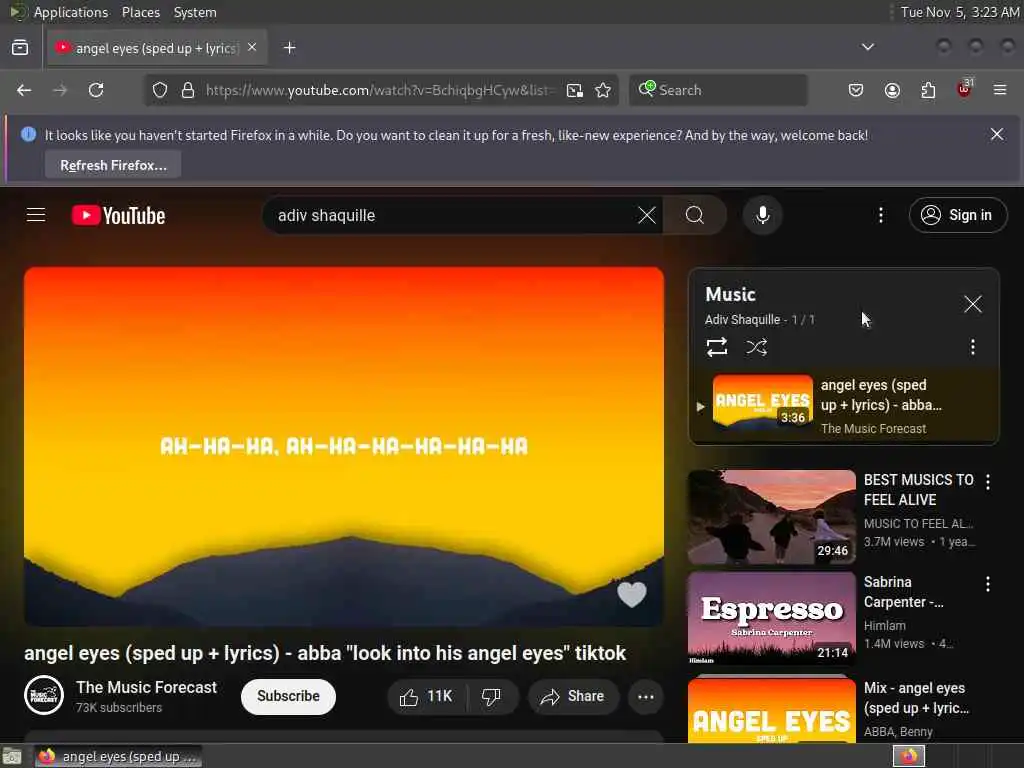Open The Music Forecast channel avatar
Viewport: 1024px width, 768px height.
(44, 696)
